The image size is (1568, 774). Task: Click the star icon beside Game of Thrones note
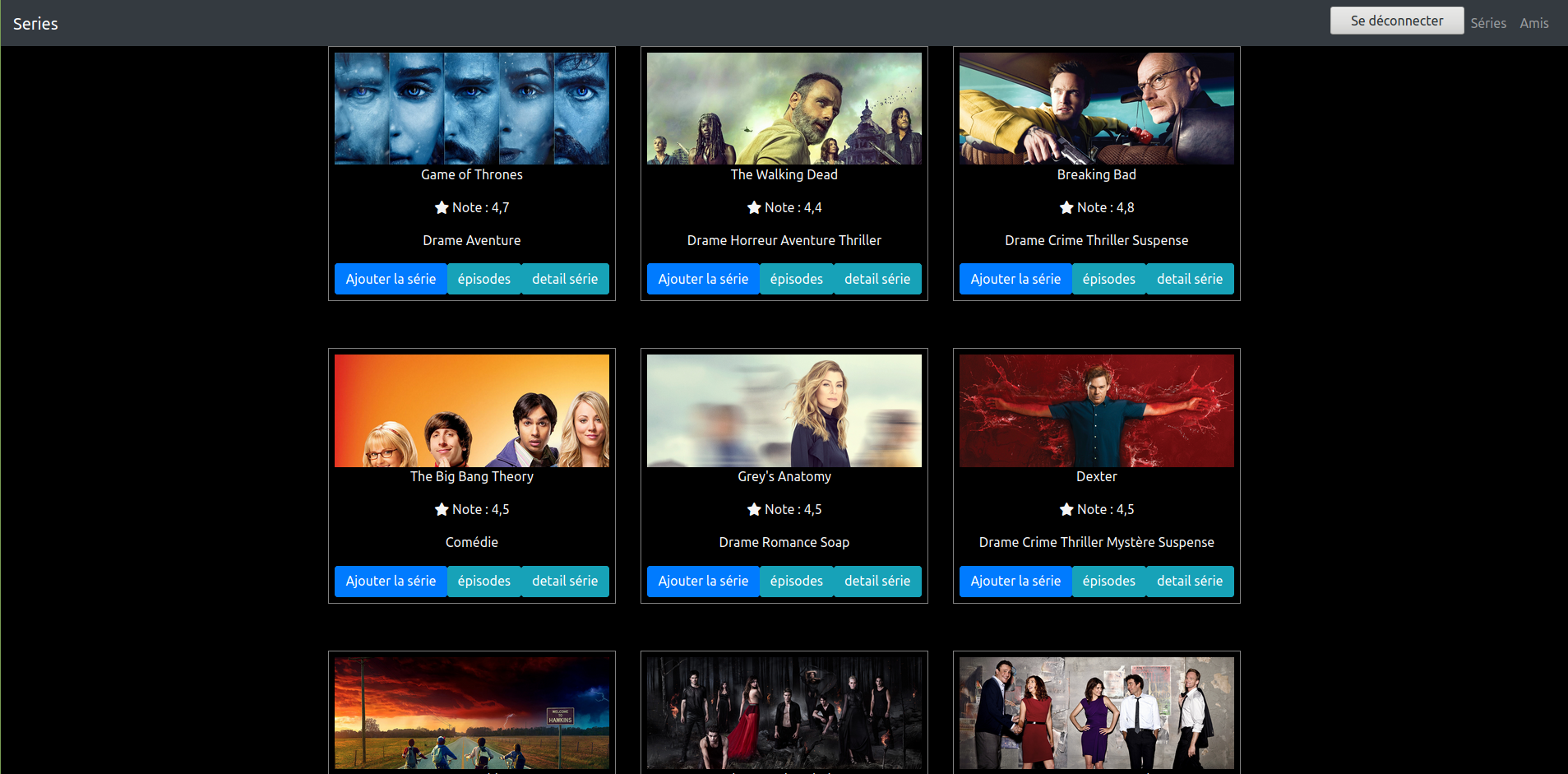(442, 207)
